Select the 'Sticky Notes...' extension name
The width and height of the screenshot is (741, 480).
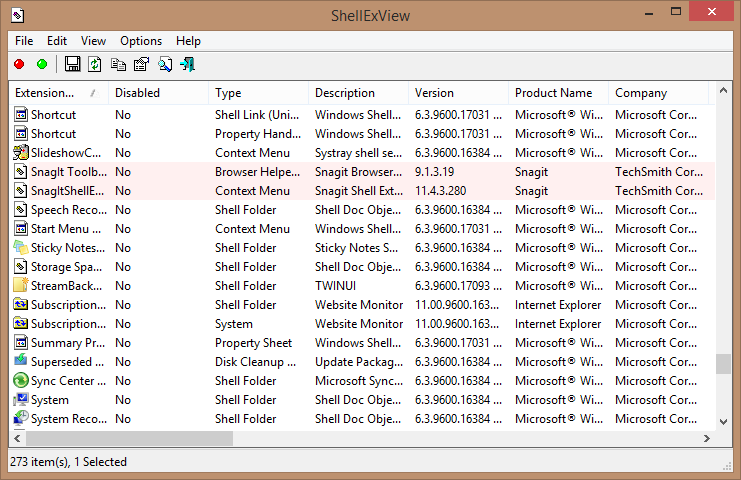pyautogui.click(x=68, y=248)
